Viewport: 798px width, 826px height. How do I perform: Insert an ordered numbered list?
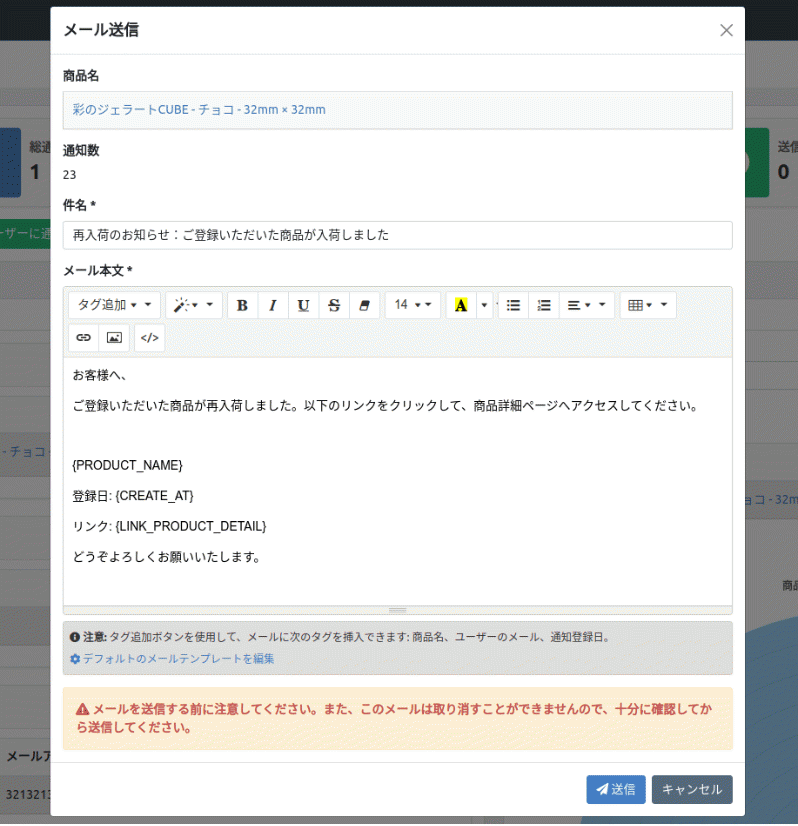tap(544, 305)
